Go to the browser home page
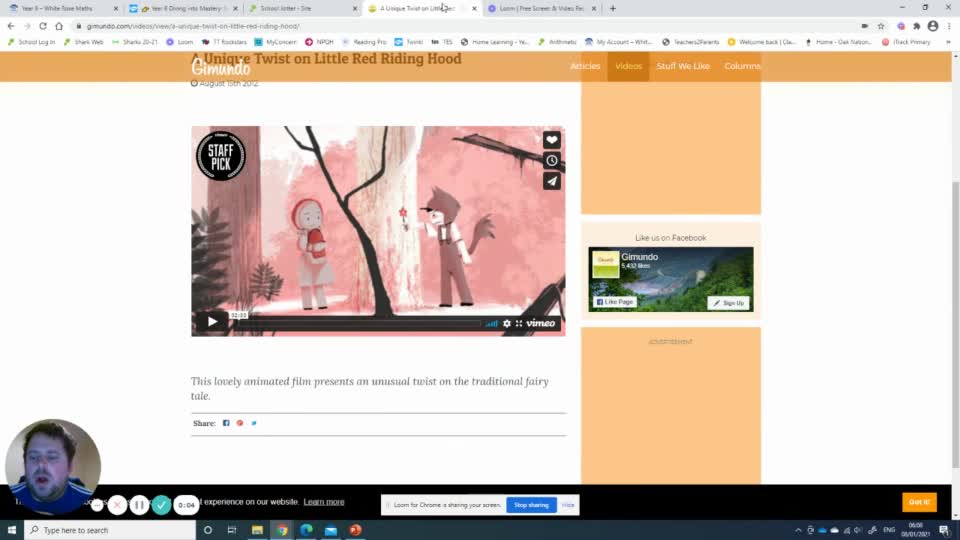This screenshot has height=540, width=960. click(59, 26)
